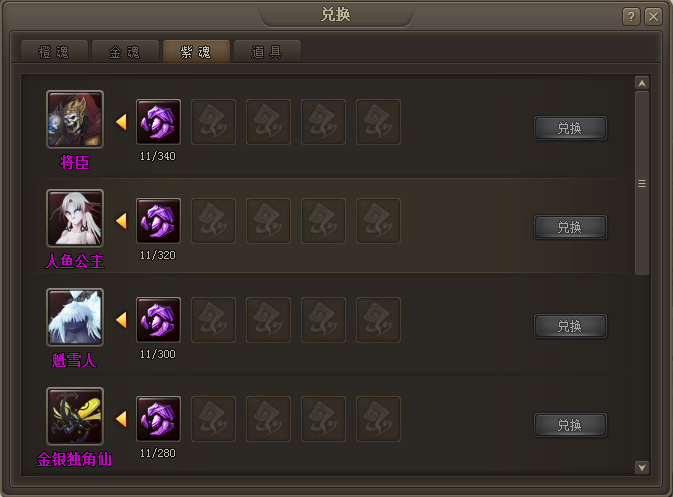Click 兑换 button for 将臣
673x497 pixels.
[x=570, y=128]
